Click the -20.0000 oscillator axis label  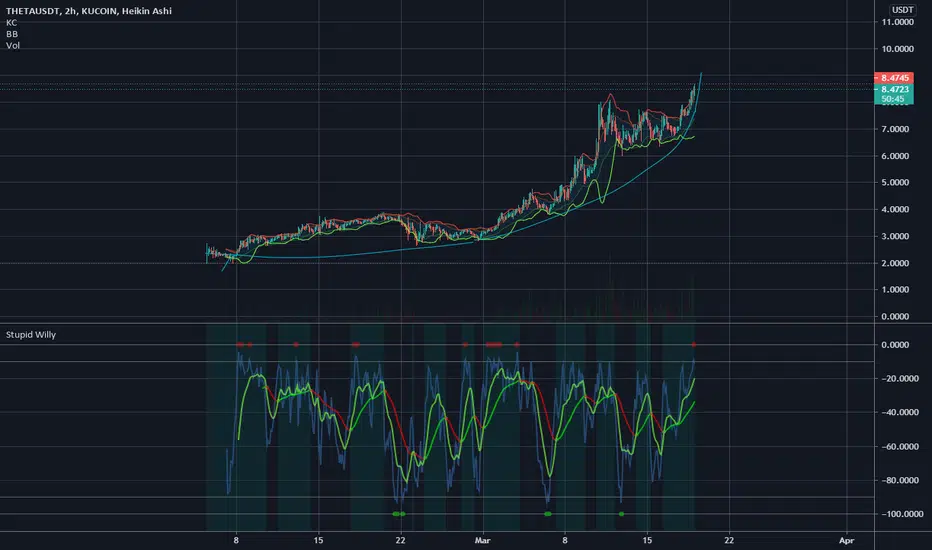(x=898, y=378)
